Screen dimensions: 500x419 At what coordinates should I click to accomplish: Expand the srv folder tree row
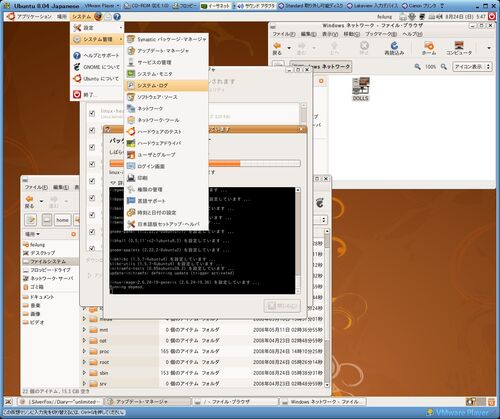click(x=84, y=384)
